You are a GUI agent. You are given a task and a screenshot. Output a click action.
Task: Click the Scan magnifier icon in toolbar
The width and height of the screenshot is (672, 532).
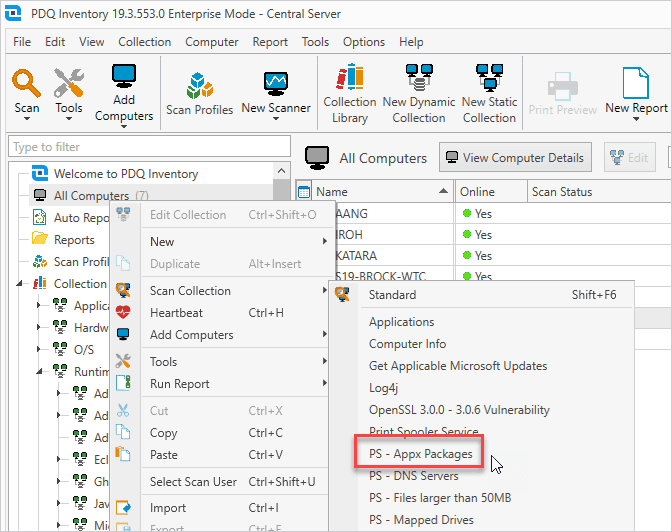[26, 83]
